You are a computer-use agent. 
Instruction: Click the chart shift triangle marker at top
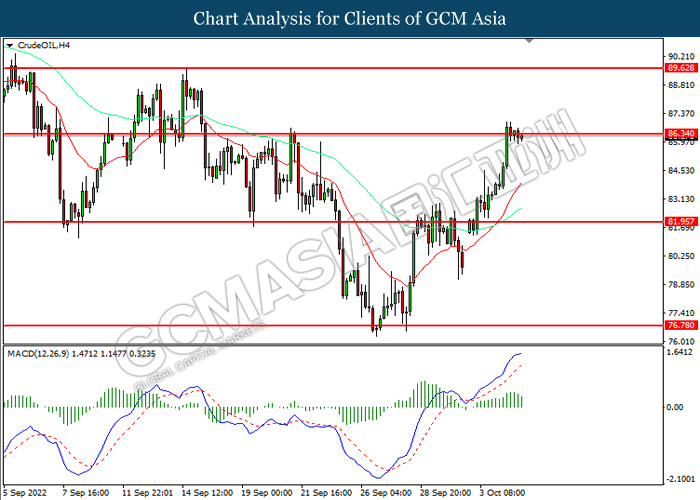pos(529,41)
